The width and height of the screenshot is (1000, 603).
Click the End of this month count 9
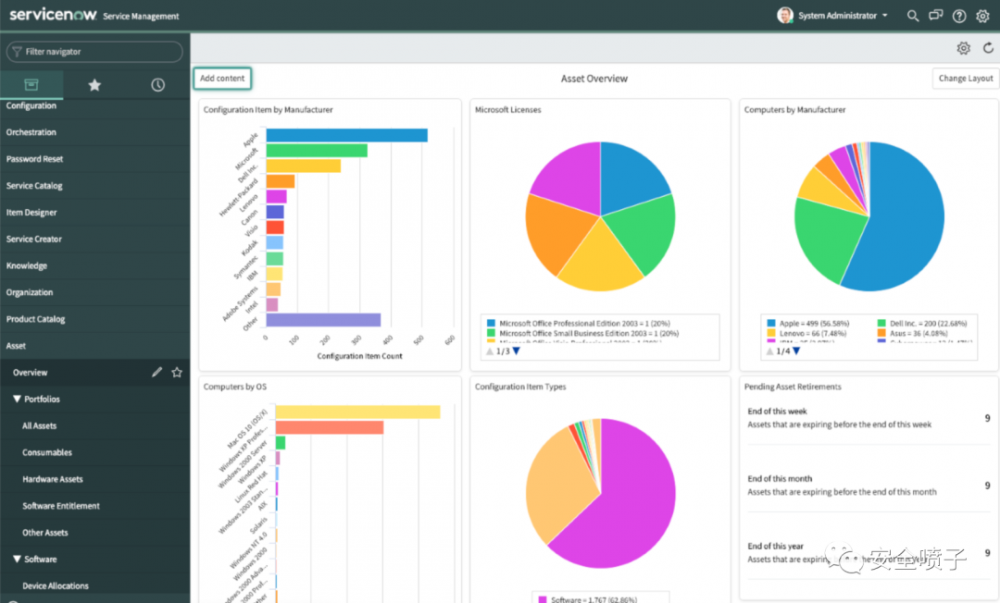[x=987, y=486]
